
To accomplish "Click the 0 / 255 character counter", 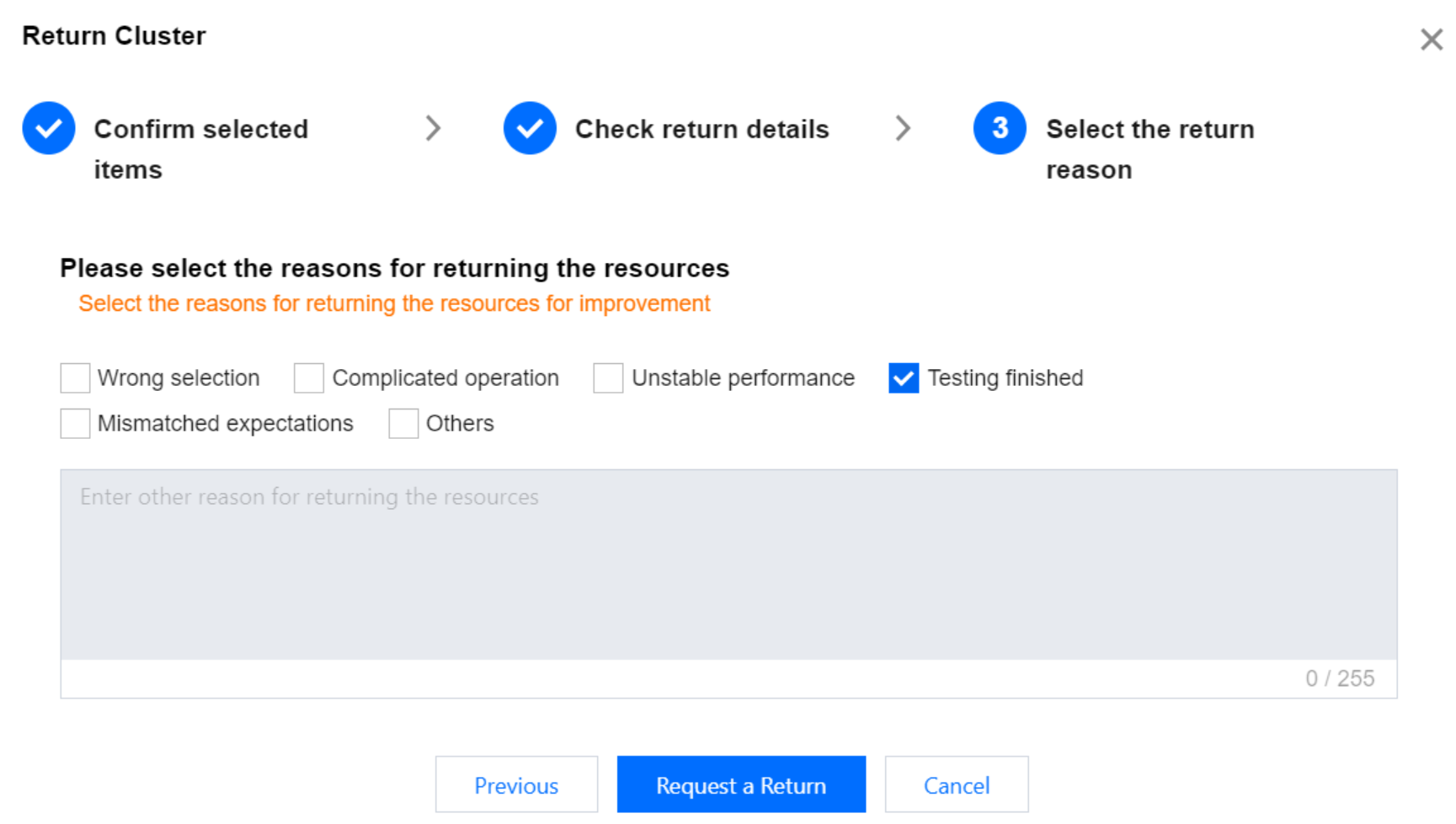I will coord(1339,678).
